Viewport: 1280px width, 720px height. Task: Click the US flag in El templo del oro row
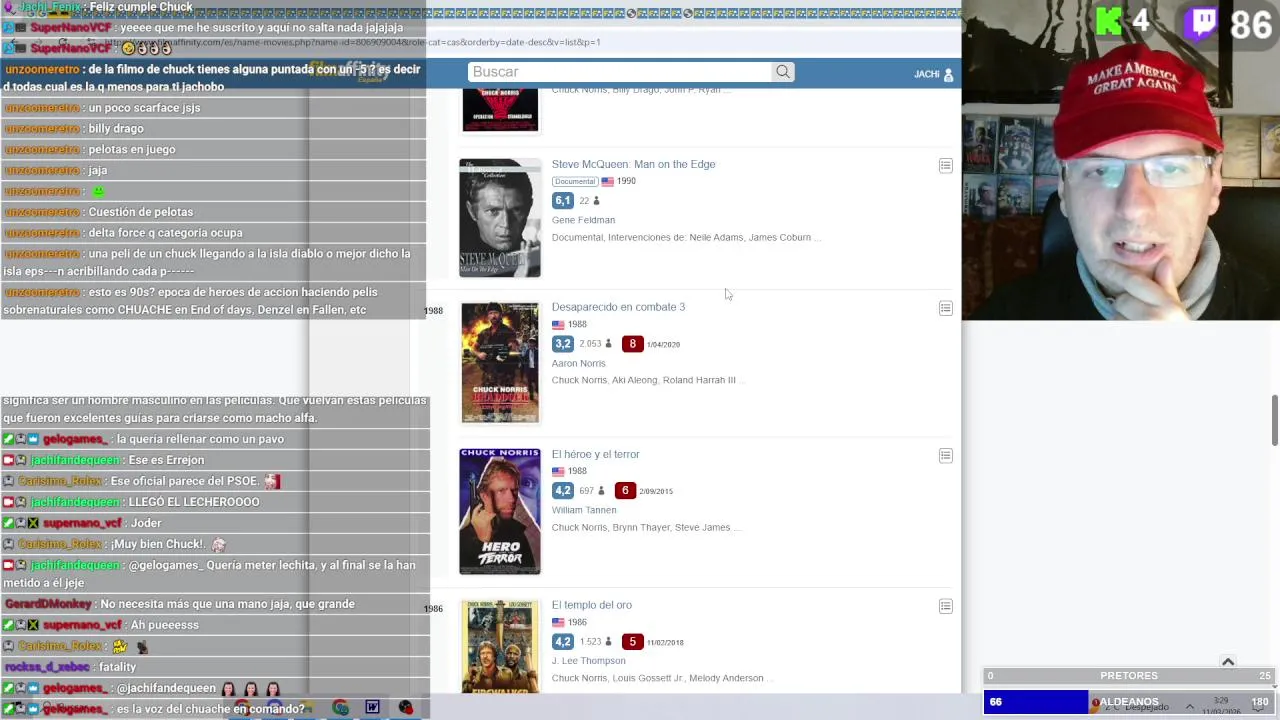coord(558,623)
